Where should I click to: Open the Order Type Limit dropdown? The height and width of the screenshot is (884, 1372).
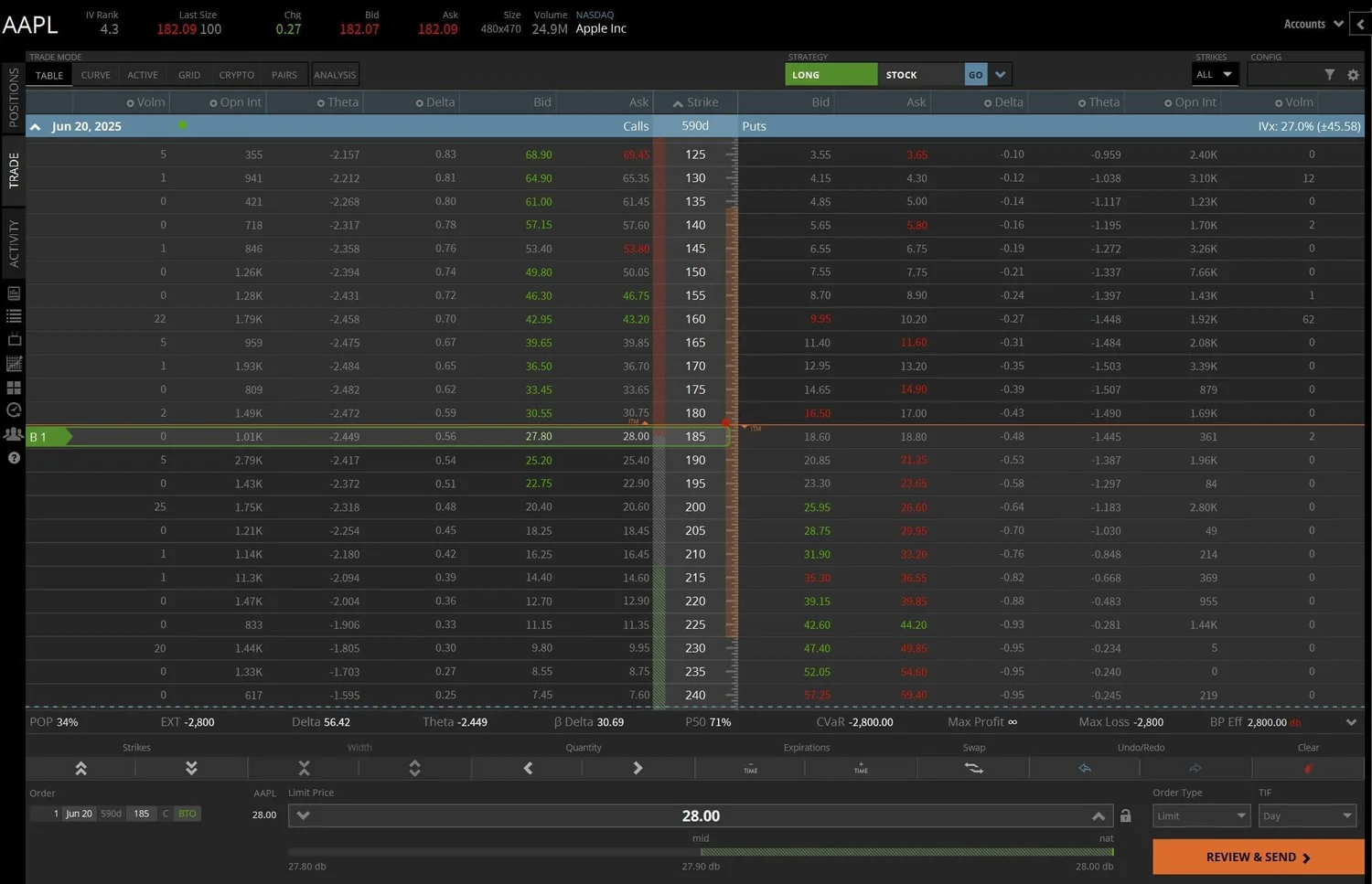(x=1200, y=815)
